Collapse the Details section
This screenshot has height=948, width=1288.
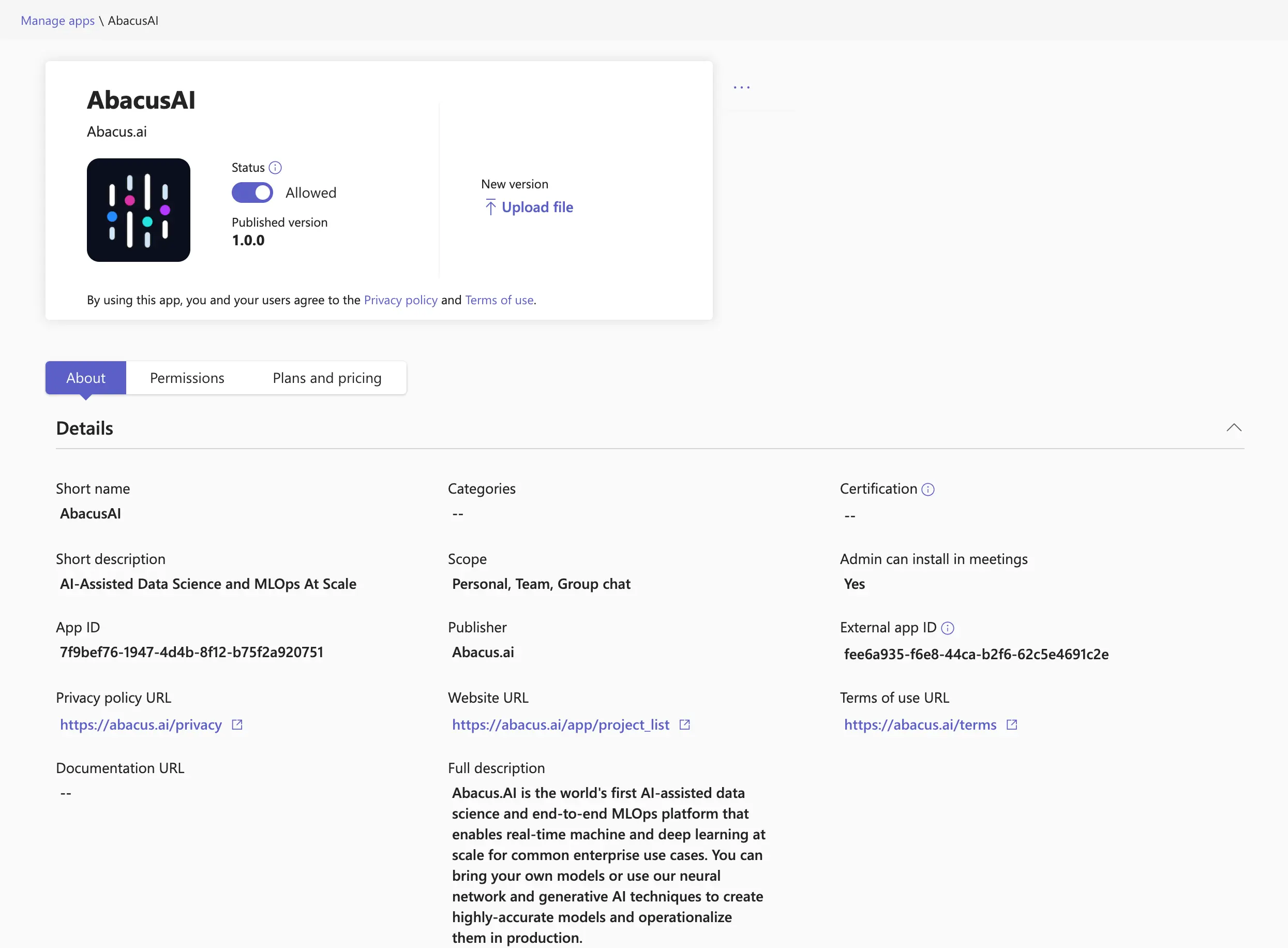pos(1234,427)
